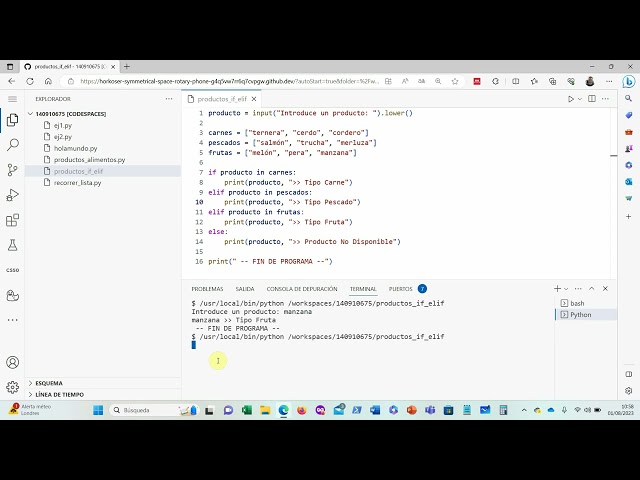Image resolution: width=640 pixels, height=480 pixels.
Task: Split the editor to the right
Action: pos(592,99)
